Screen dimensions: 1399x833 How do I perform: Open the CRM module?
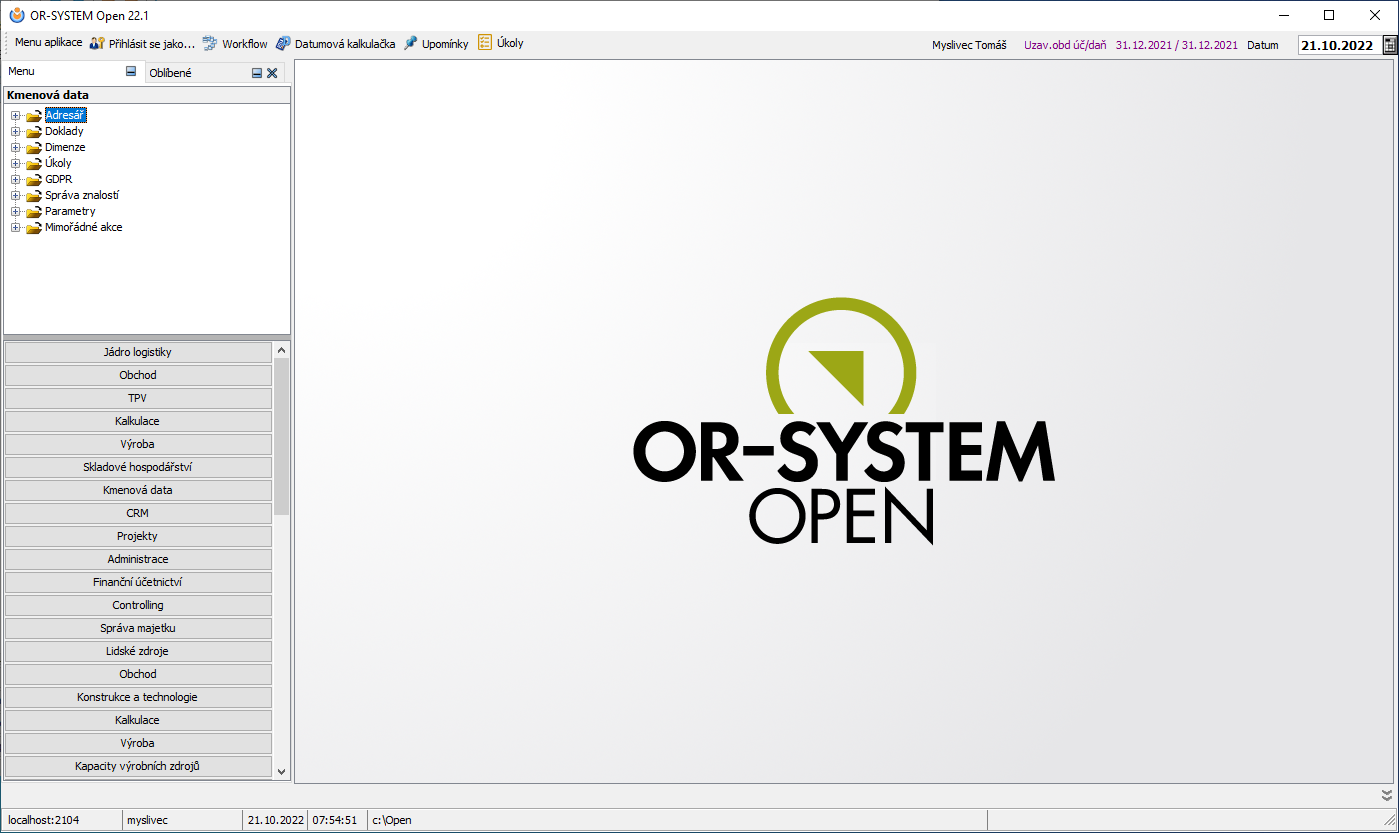coord(138,513)
